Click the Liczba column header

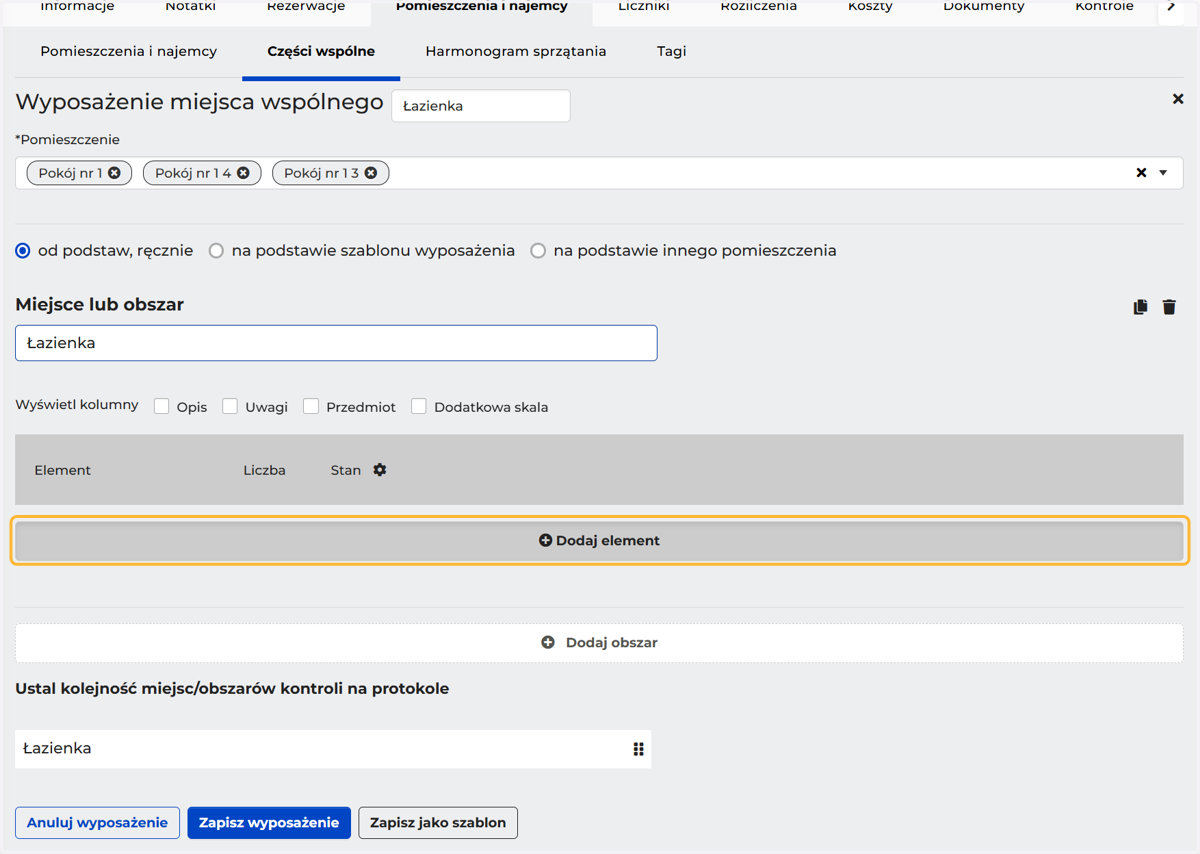(264, 470)
